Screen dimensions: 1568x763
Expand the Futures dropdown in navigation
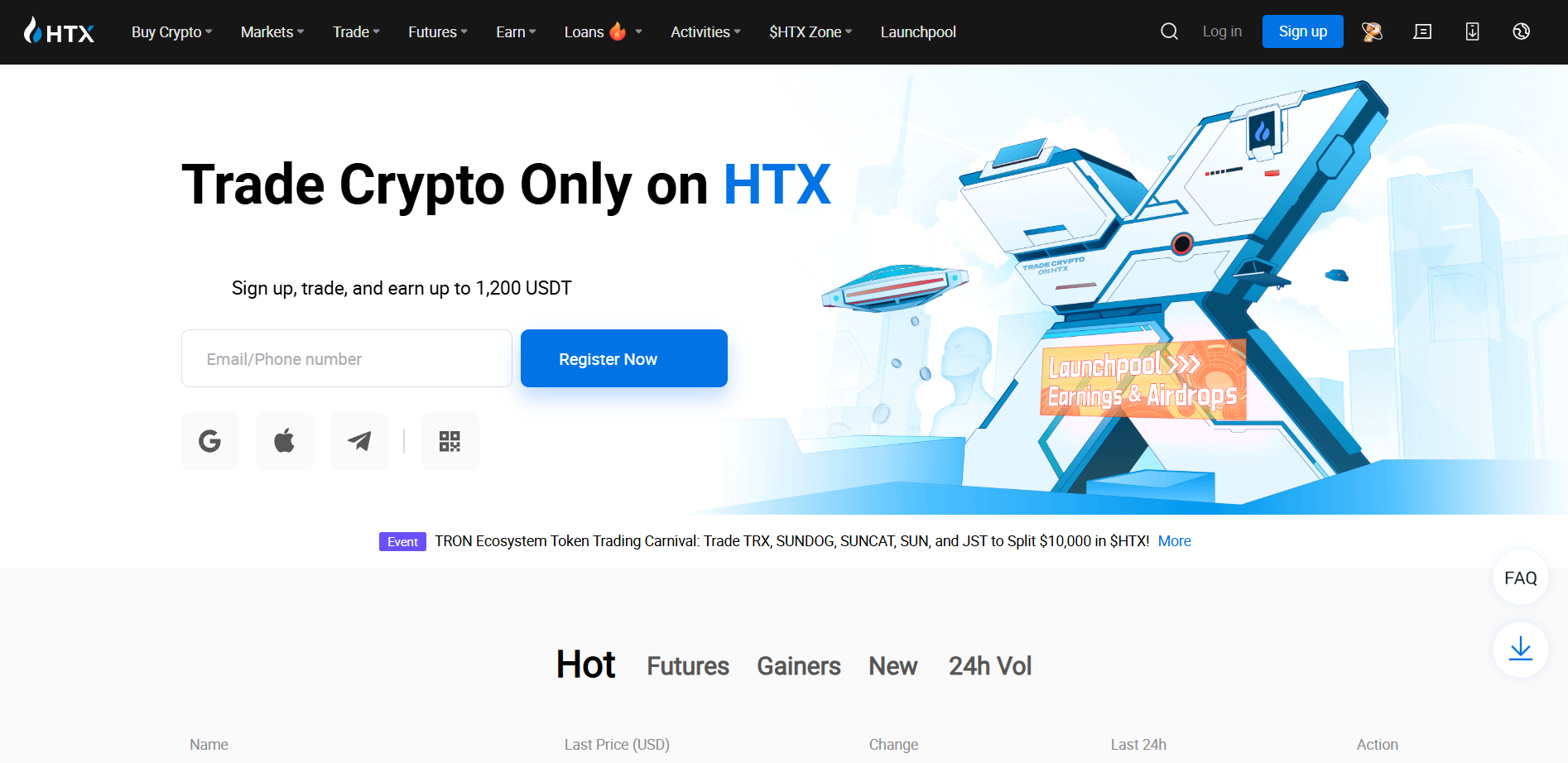(438, 31)
